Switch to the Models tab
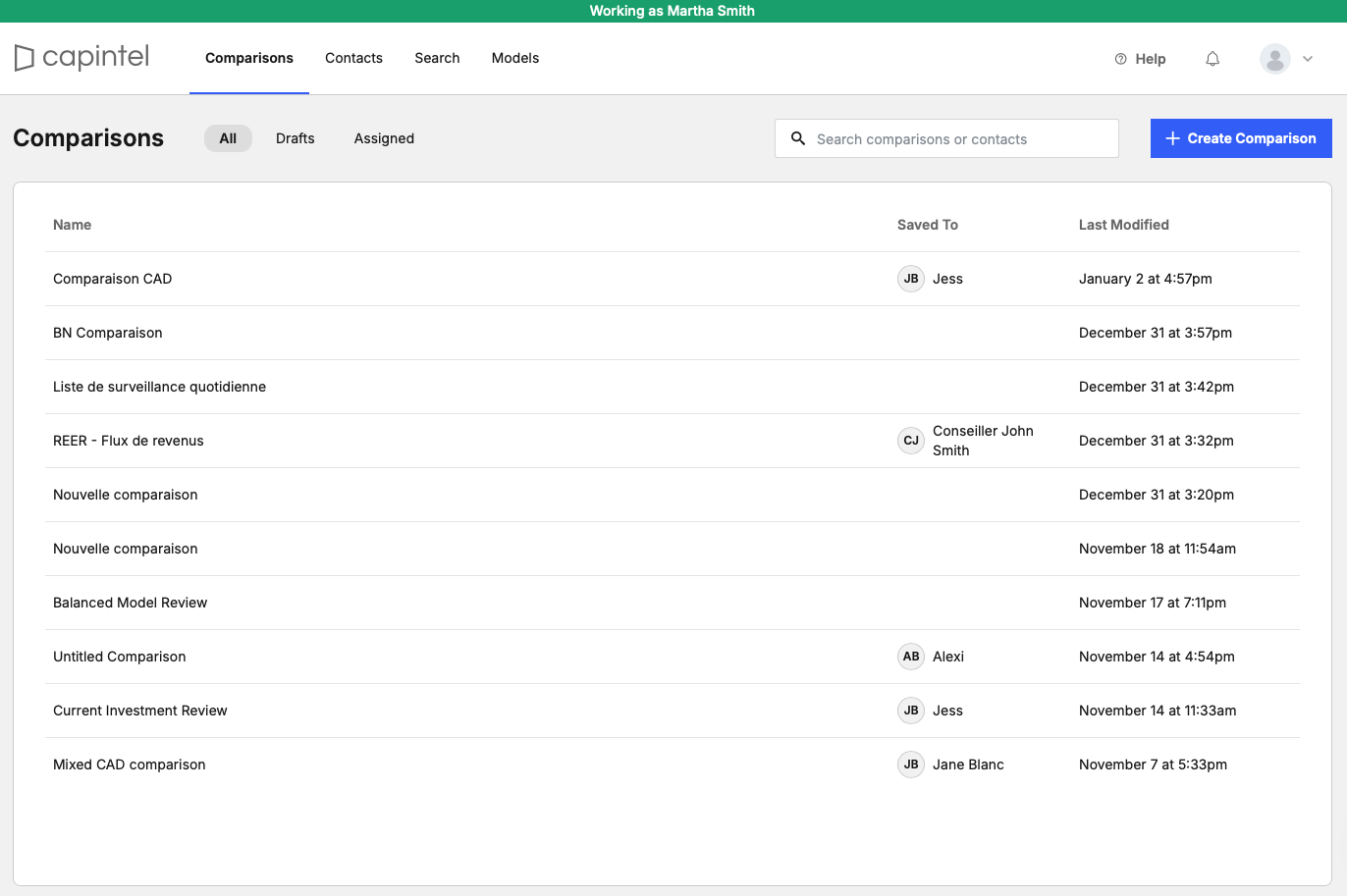 coord(515,58)
